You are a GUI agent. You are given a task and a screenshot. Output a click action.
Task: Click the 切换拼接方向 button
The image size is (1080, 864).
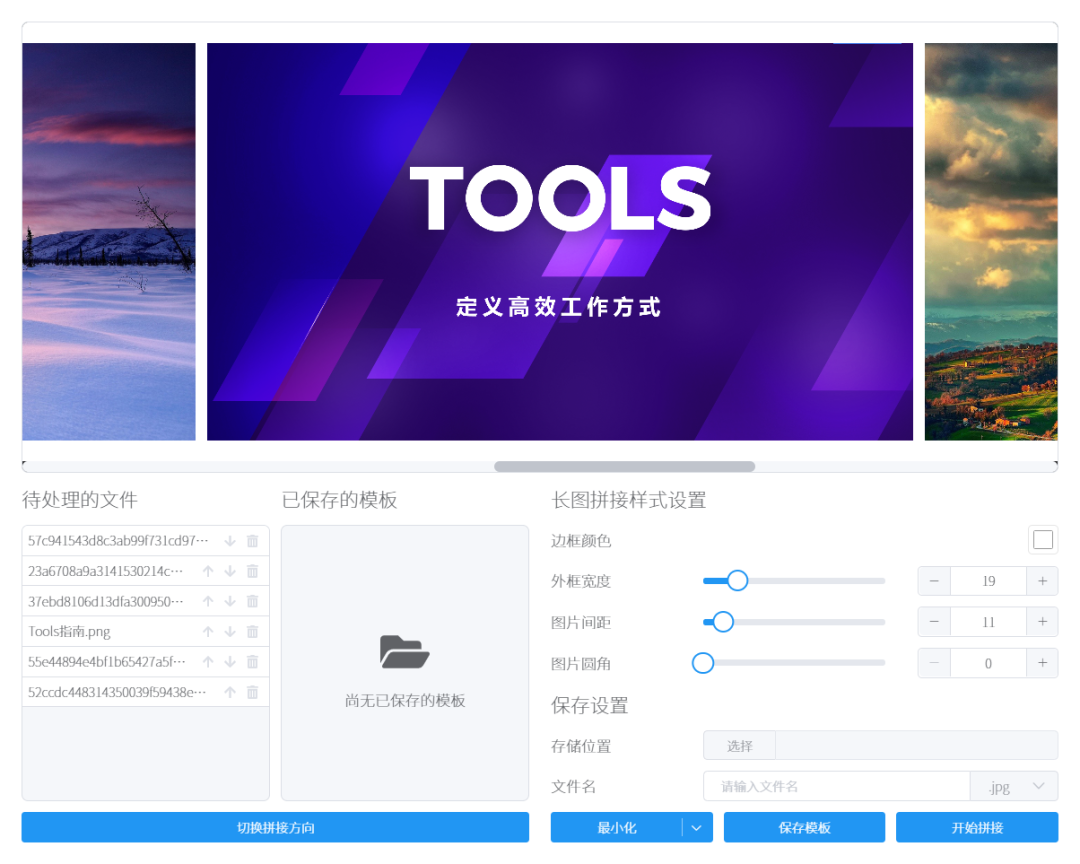tap(276, 828)
